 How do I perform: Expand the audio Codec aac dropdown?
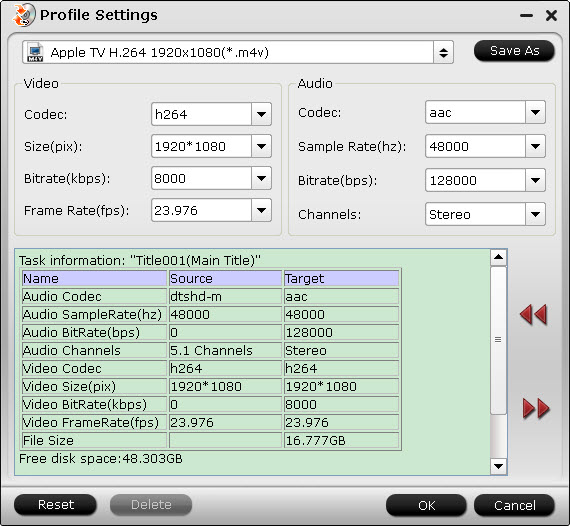(535, 112)
